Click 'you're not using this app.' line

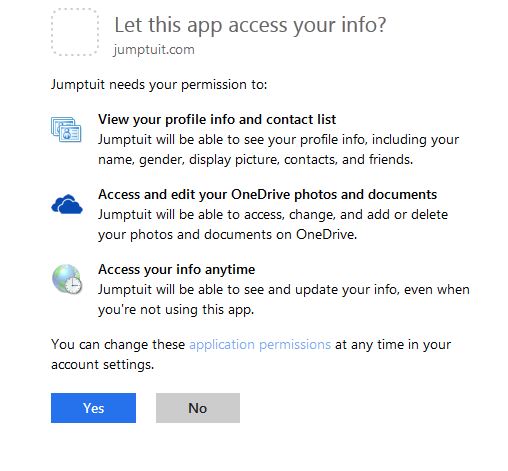tap(176, 310)
